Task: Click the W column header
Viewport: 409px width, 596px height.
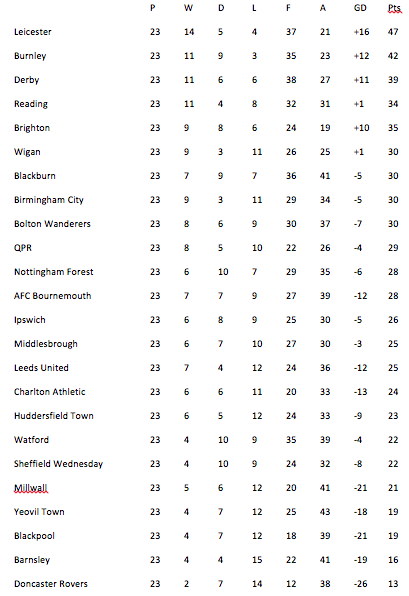Action: [x=188, y=8]
